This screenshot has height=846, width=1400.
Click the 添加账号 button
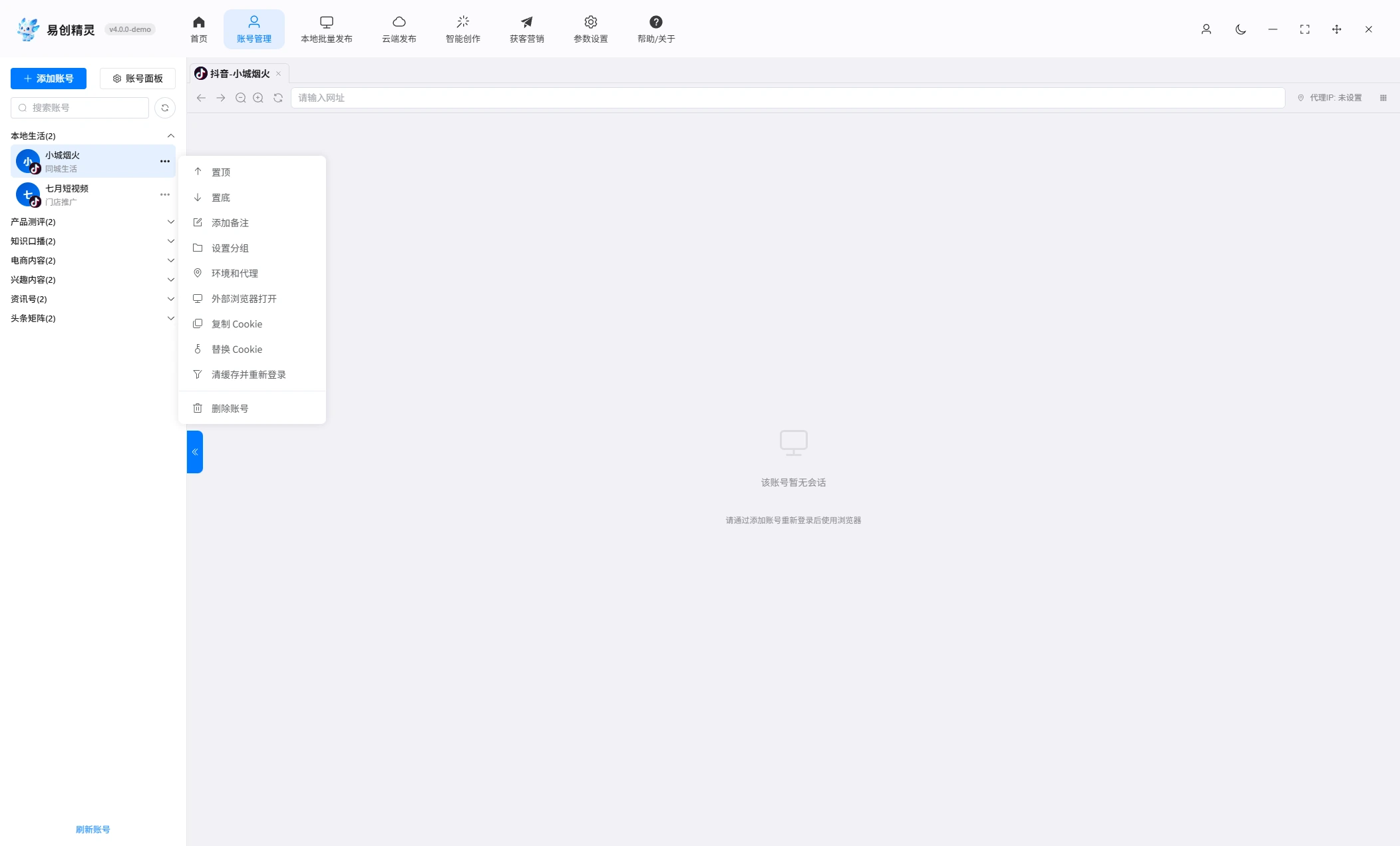click(x=49, y=79)
